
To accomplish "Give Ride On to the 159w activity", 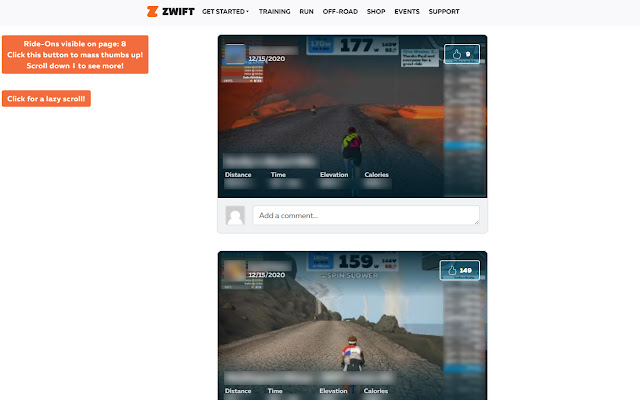I will [460, 270].
